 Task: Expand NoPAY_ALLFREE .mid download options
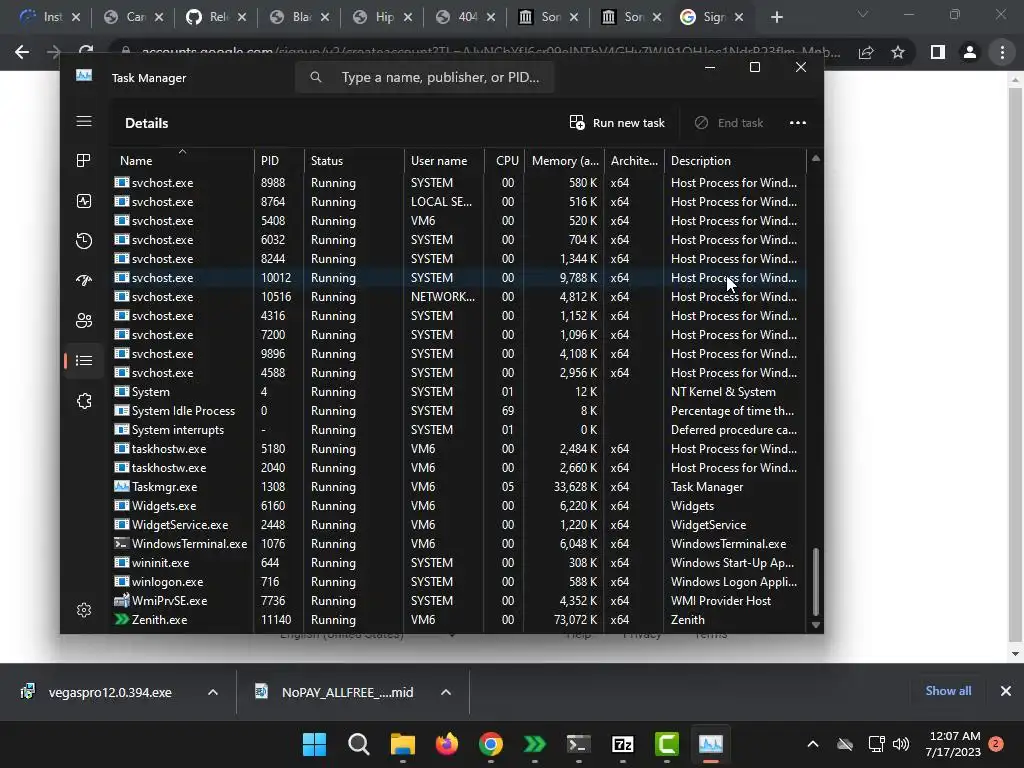click(446, 692)
